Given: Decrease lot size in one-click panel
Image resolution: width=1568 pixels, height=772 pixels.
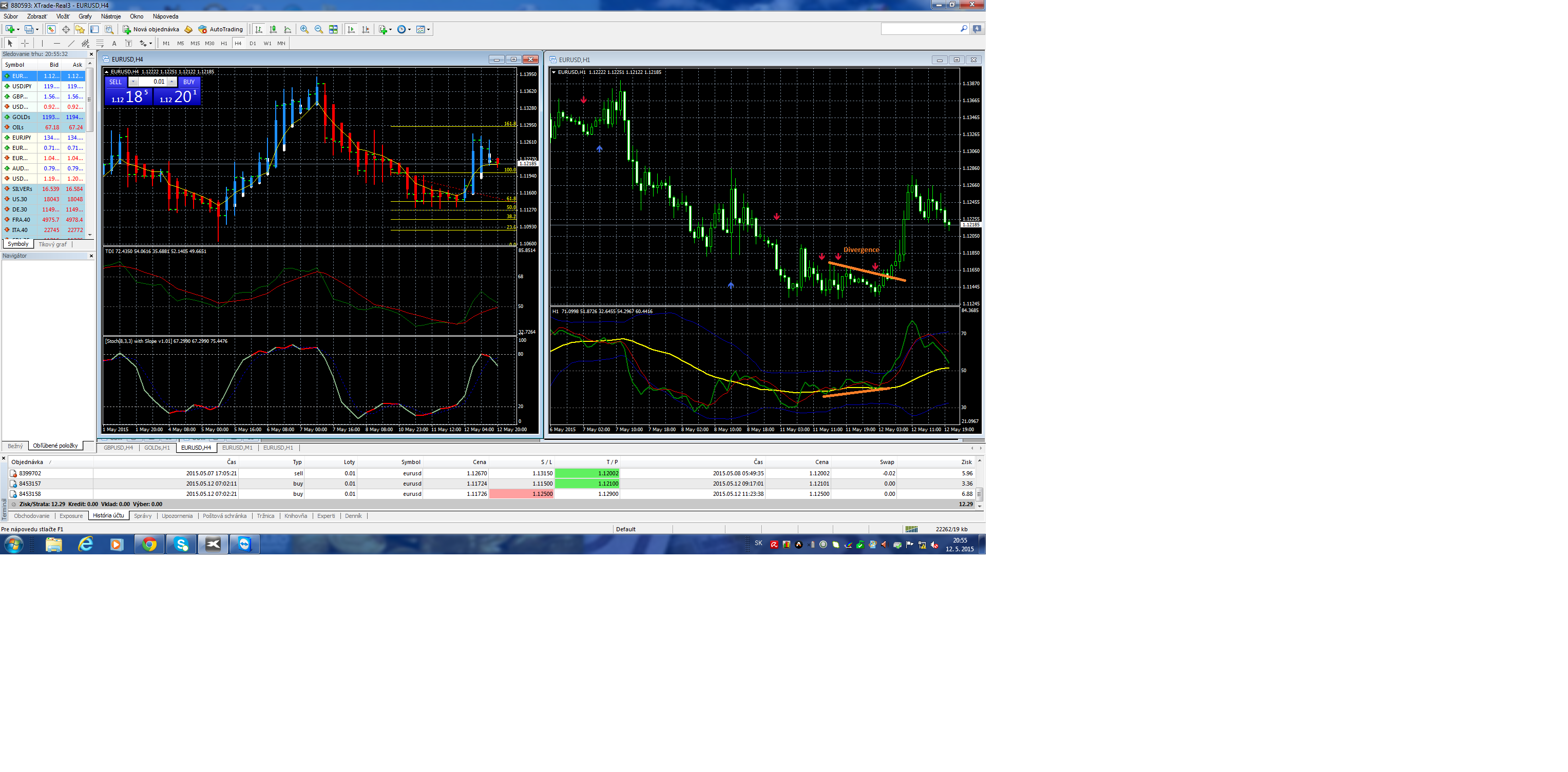Looking at the screenshot, I should pyautogui.click(x=133, y=82).
